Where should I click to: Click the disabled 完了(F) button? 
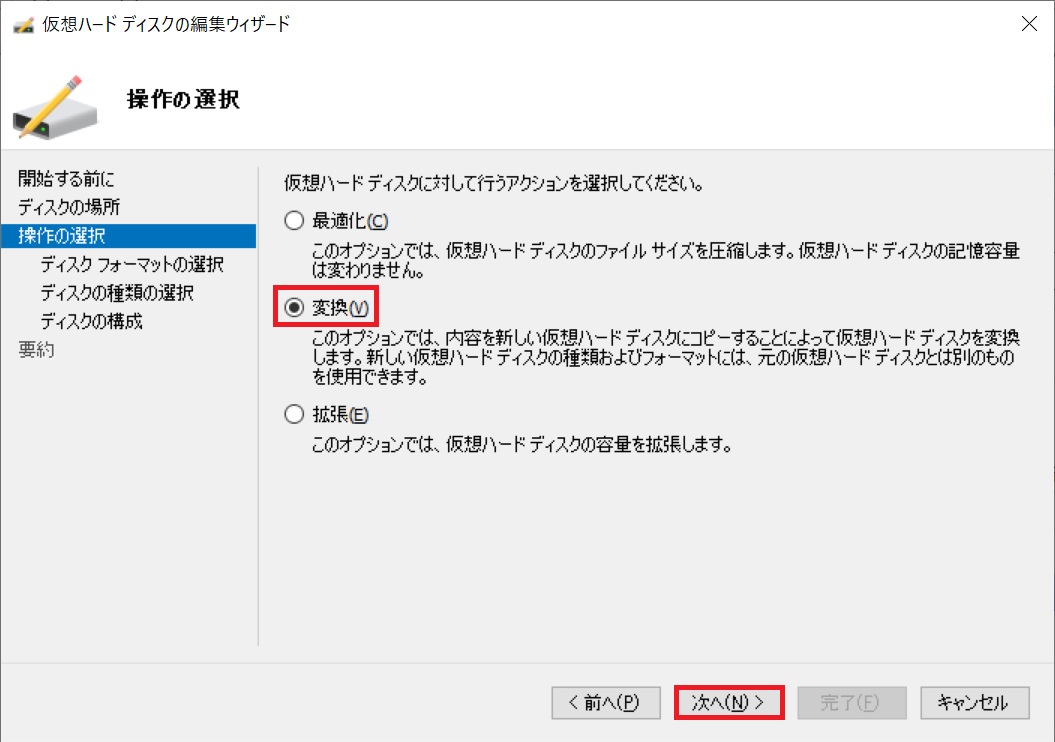click(x=852, y=702)
